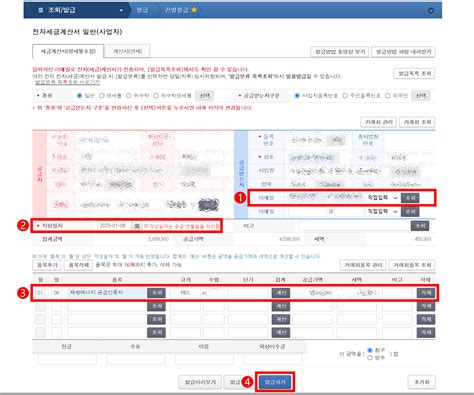Viewport: 474px width, 395px height.
Task: Click the star favorite icon beside 건별발급
Action: tap(194, 10)
